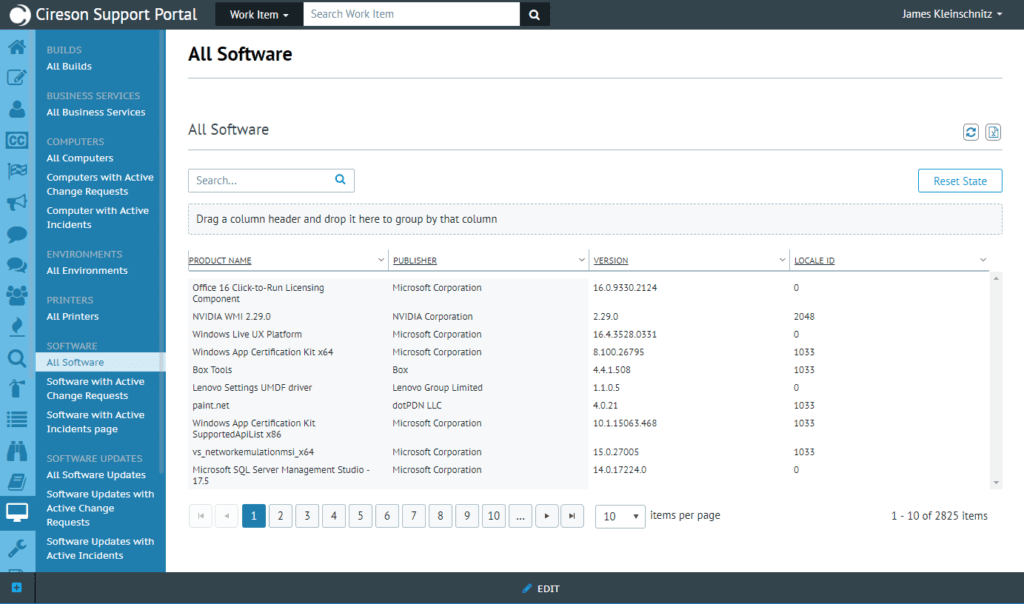Open the magnifier search sidebar icon

(x=17, y=358)
